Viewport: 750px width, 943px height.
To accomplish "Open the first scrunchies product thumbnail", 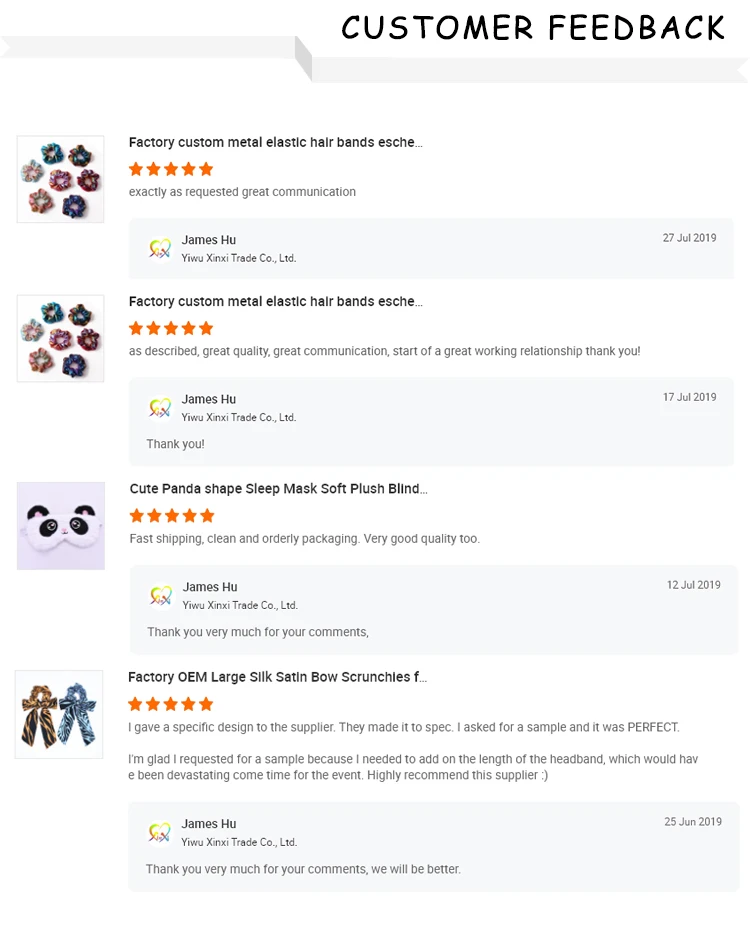I will click(x=61, y=179).
